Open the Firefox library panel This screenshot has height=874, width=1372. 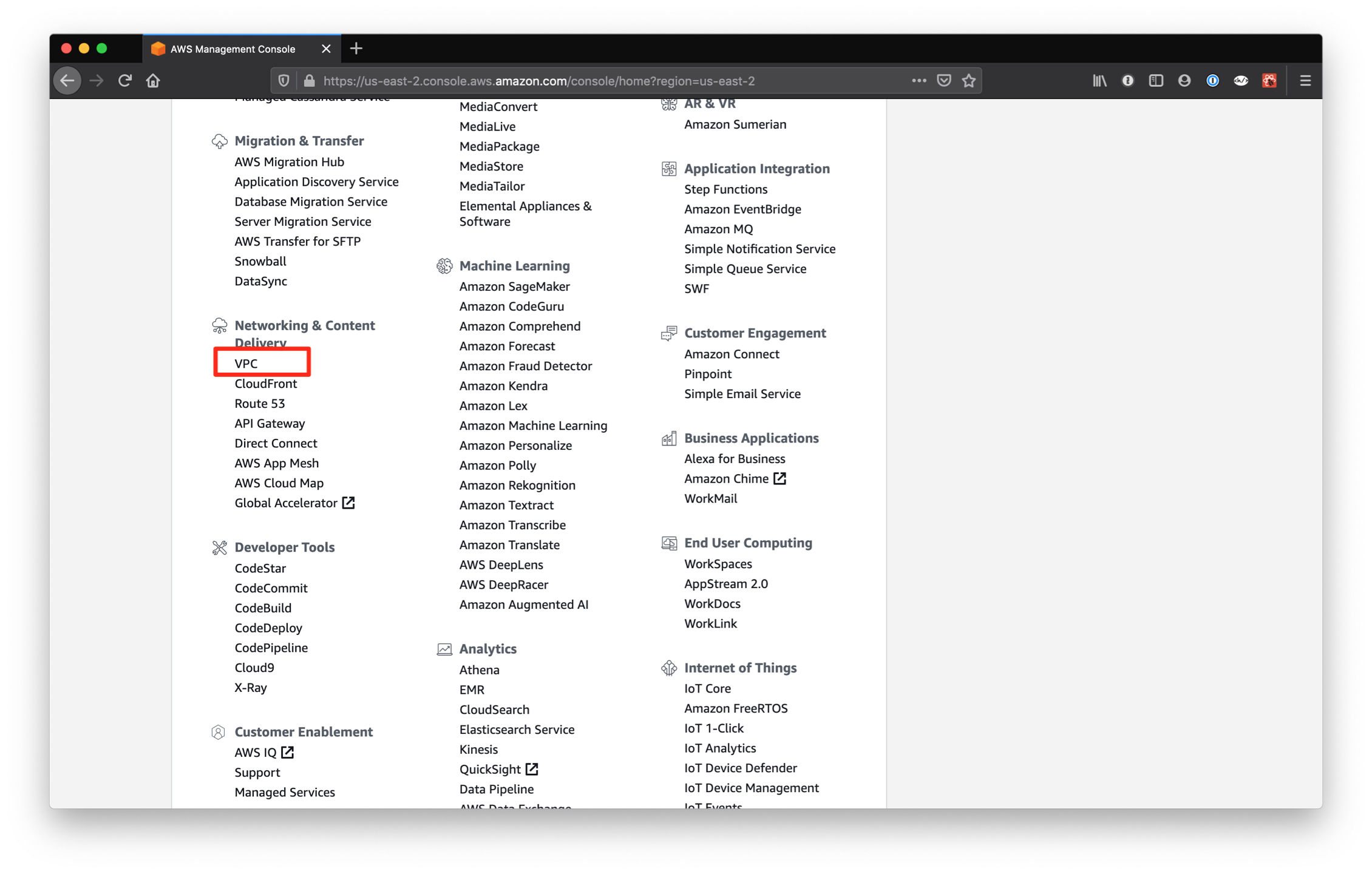(1099, 80)
